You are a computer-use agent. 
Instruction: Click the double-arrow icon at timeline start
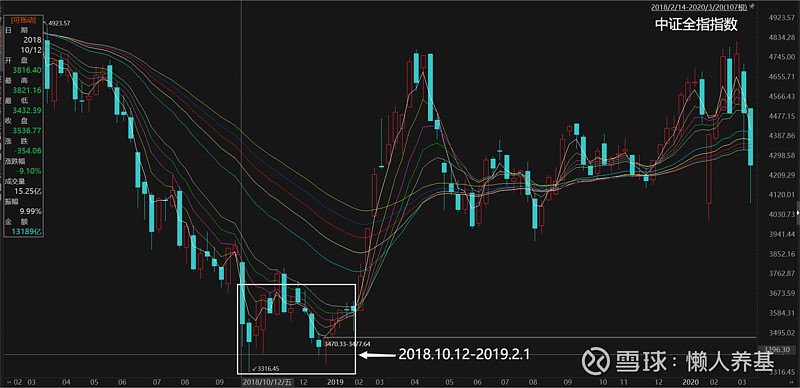tap(5, 382)
